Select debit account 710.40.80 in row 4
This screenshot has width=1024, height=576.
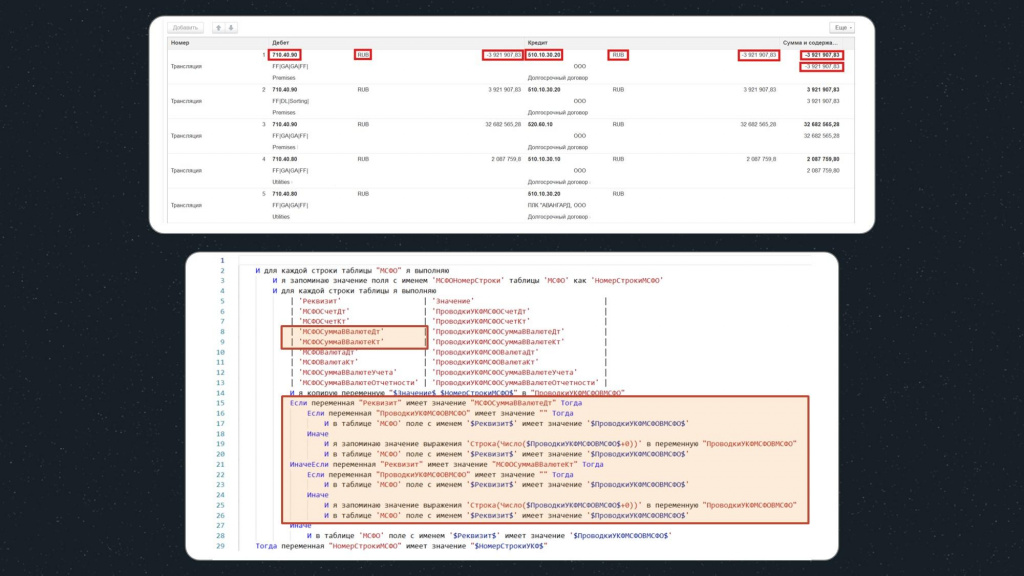click(x=285, y=159)
